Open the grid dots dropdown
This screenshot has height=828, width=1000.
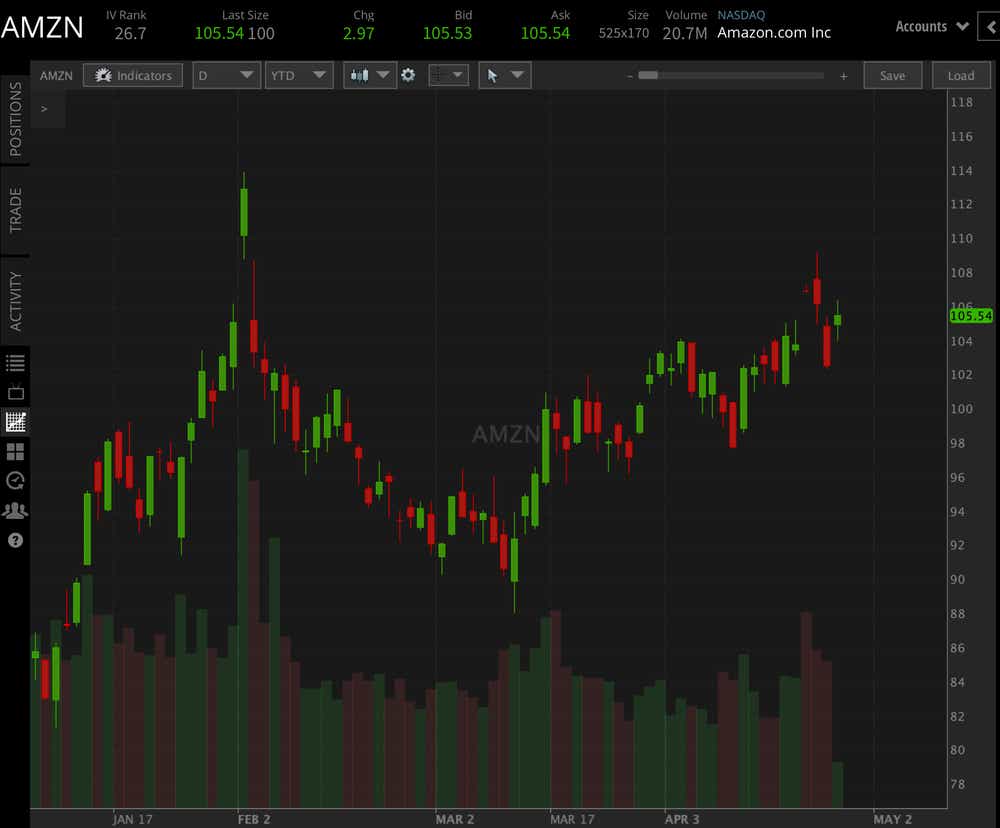pyautogui.click(x=449, y=75)
